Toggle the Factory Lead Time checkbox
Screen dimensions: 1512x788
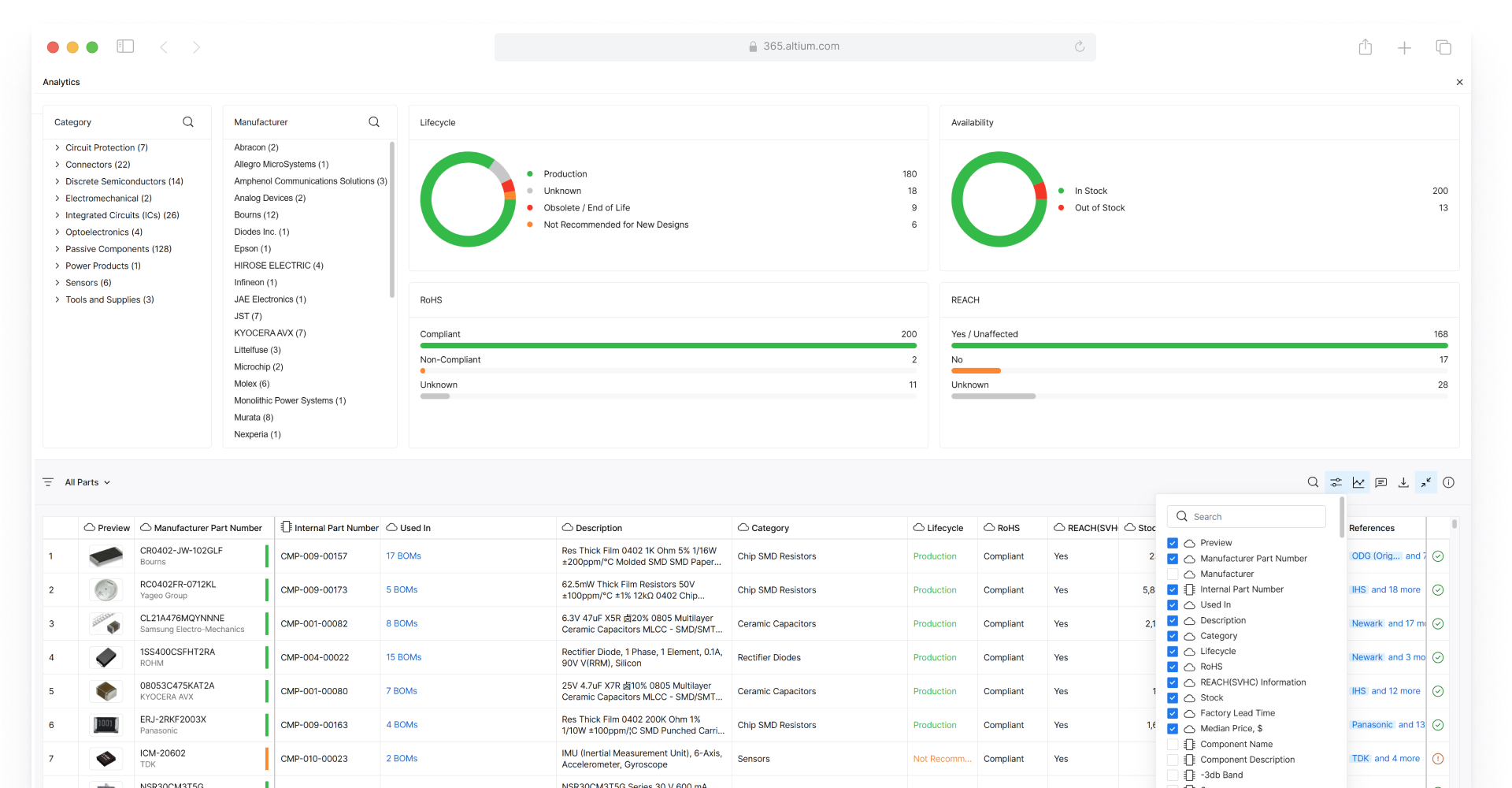tap(1173, 713)
